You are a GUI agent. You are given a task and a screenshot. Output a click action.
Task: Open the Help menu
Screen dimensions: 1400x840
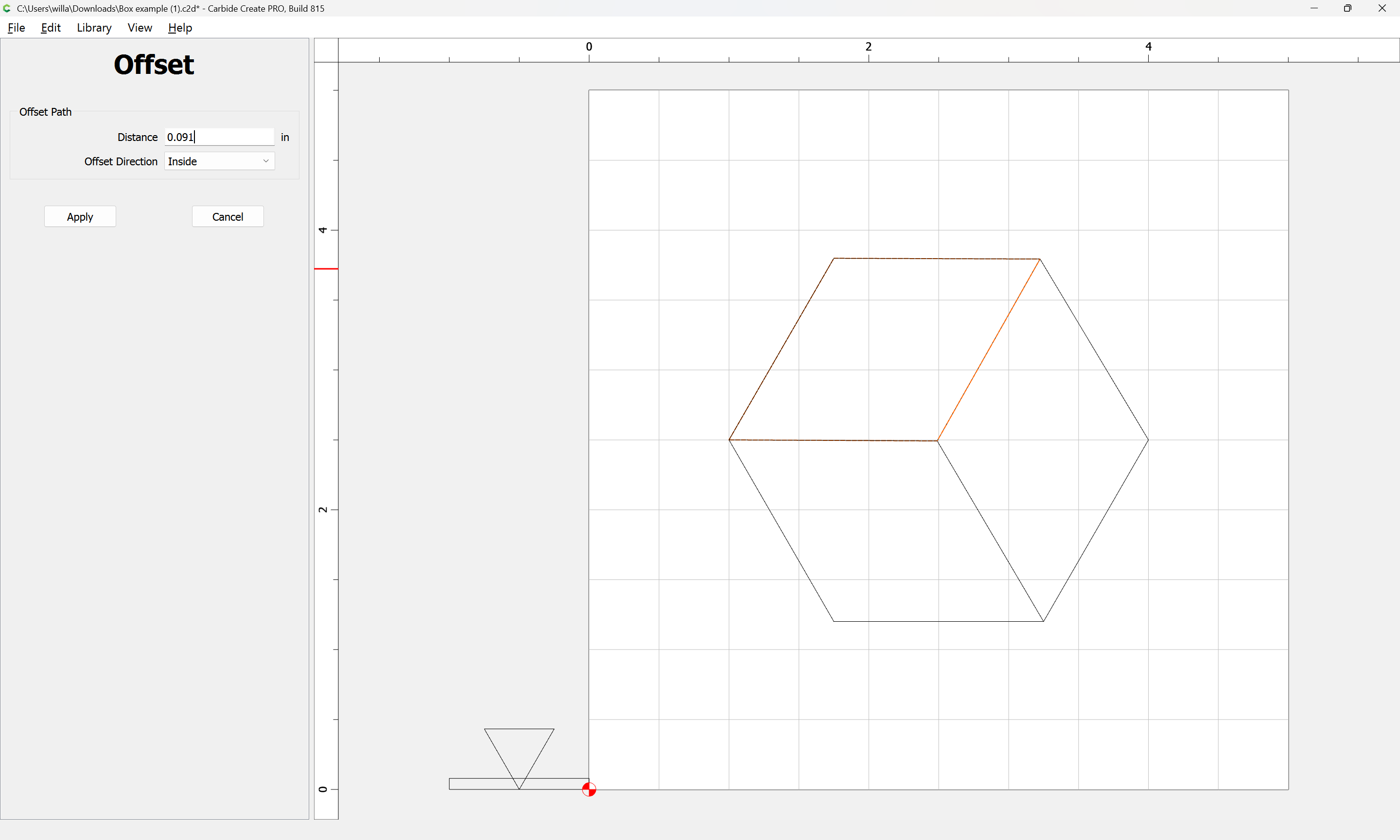click(180, 28)
